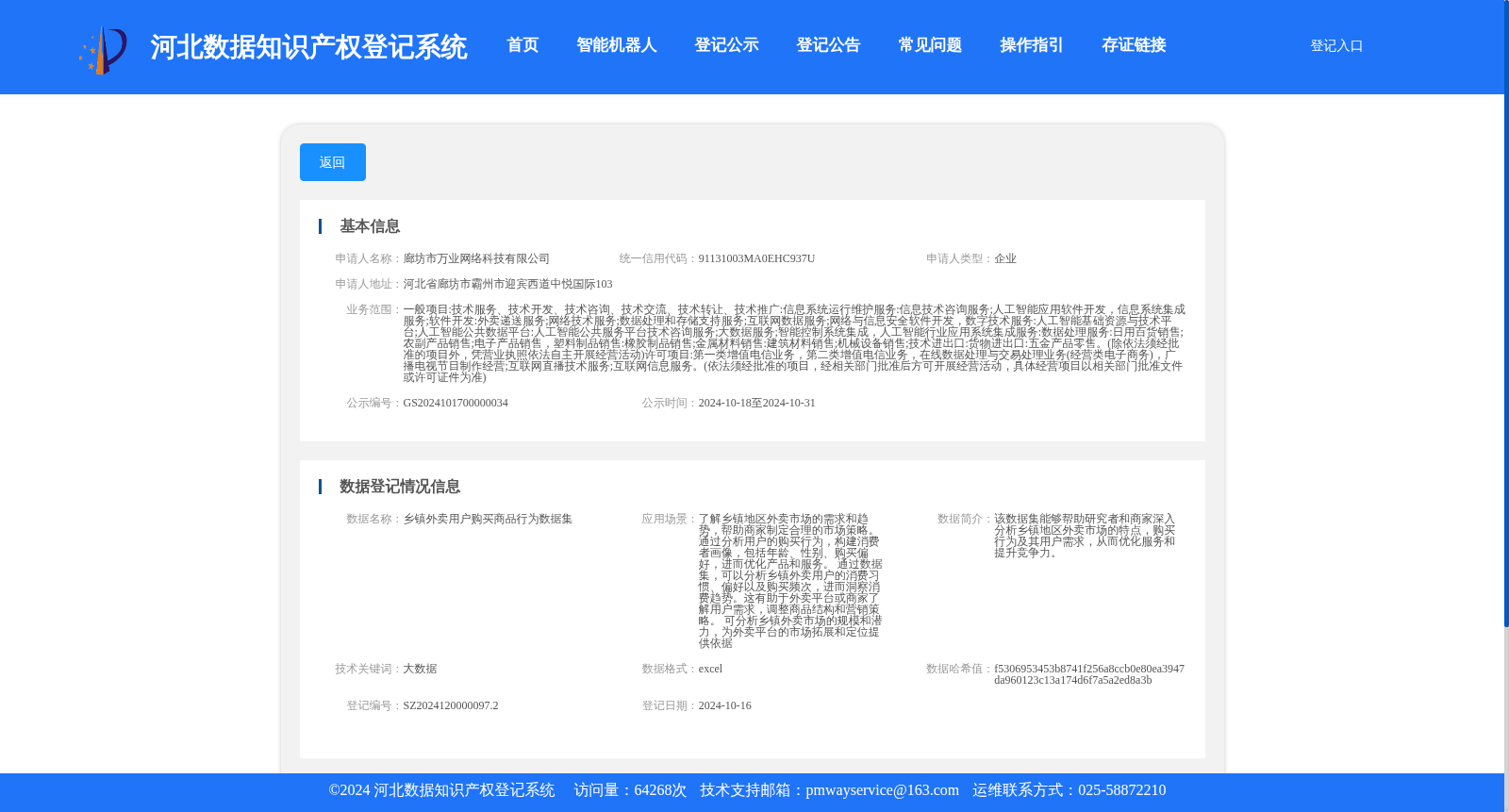Open the 首页 menu item
Image resolution: width=1509 pixels, height=812 pixels.
pyautogui.click(x=522, y=45)
